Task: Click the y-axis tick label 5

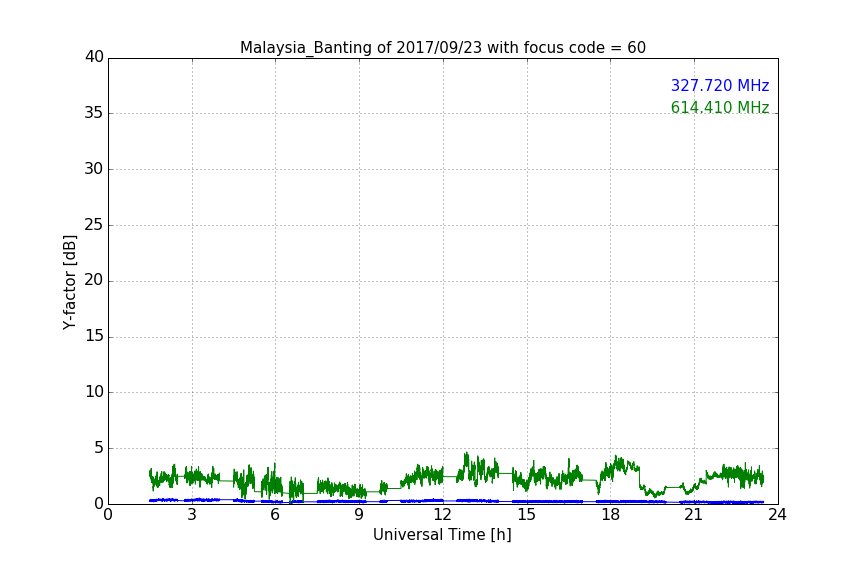Action: tap(99, 448)
